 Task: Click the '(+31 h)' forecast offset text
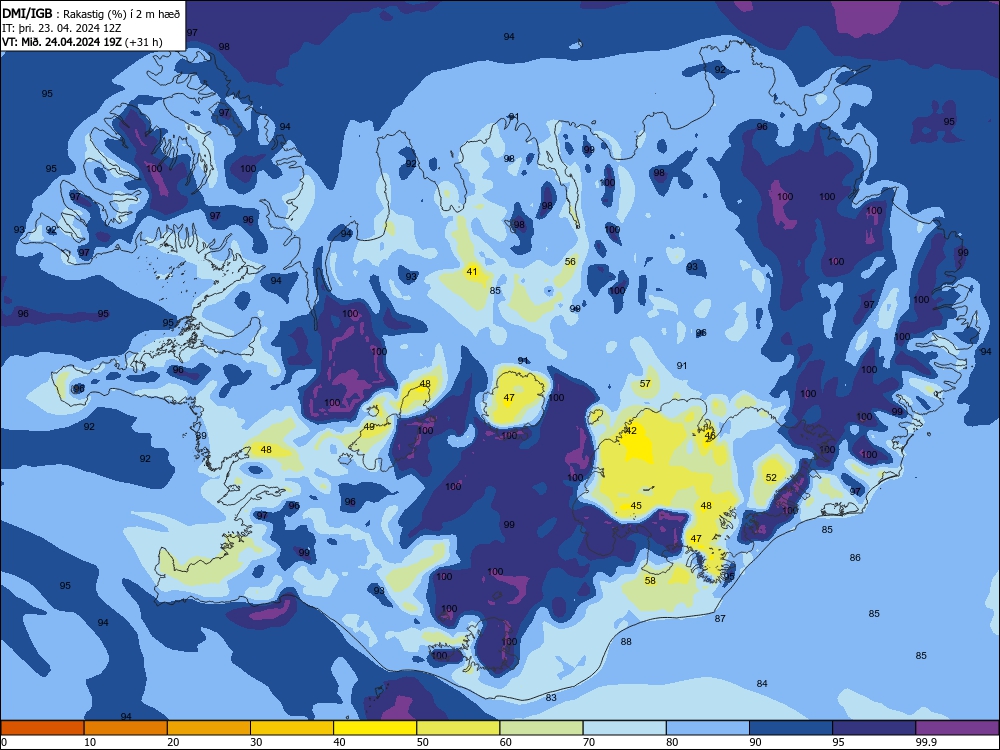143,42
